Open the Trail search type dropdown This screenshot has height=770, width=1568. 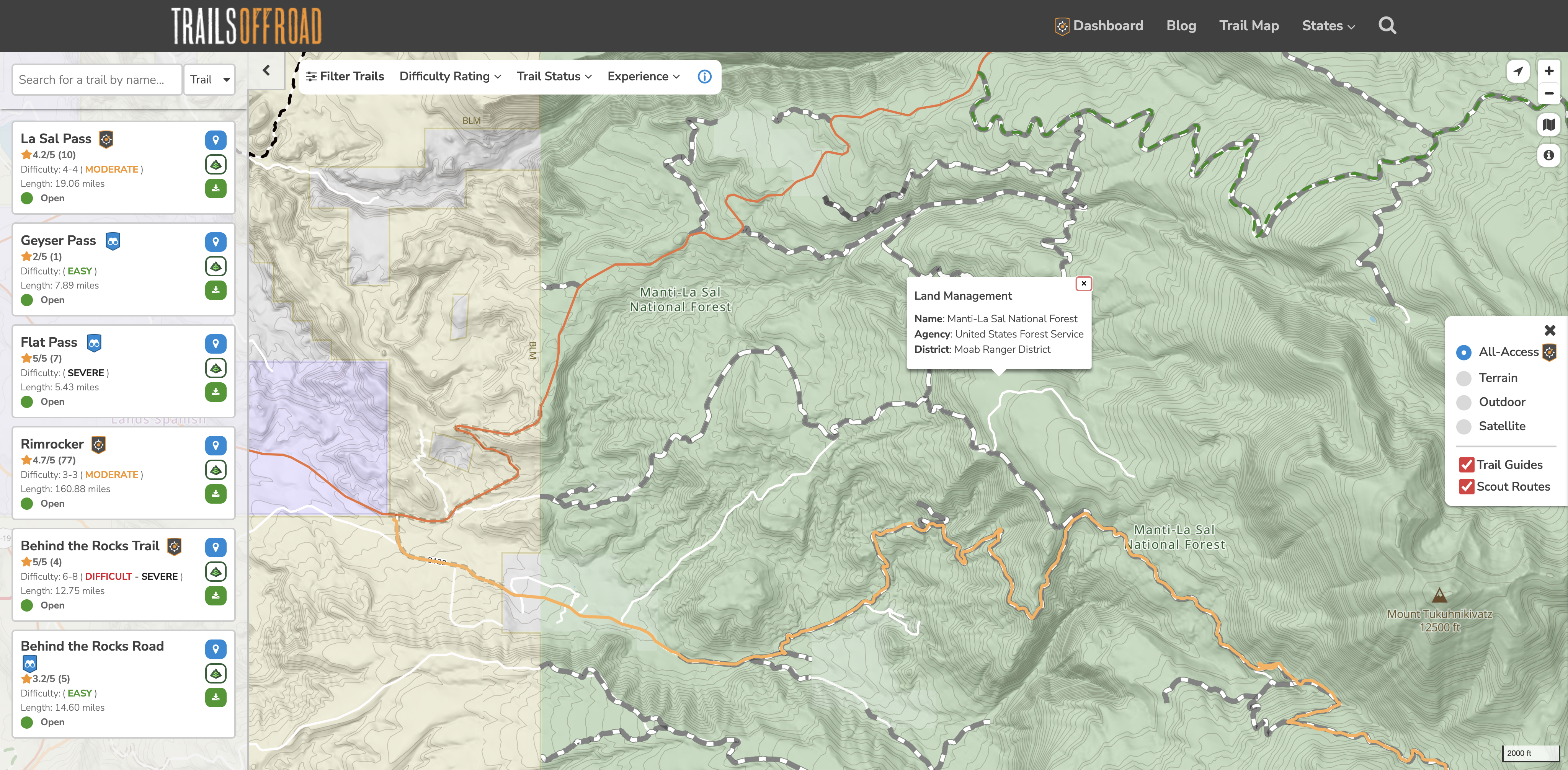tap(209, 80)
